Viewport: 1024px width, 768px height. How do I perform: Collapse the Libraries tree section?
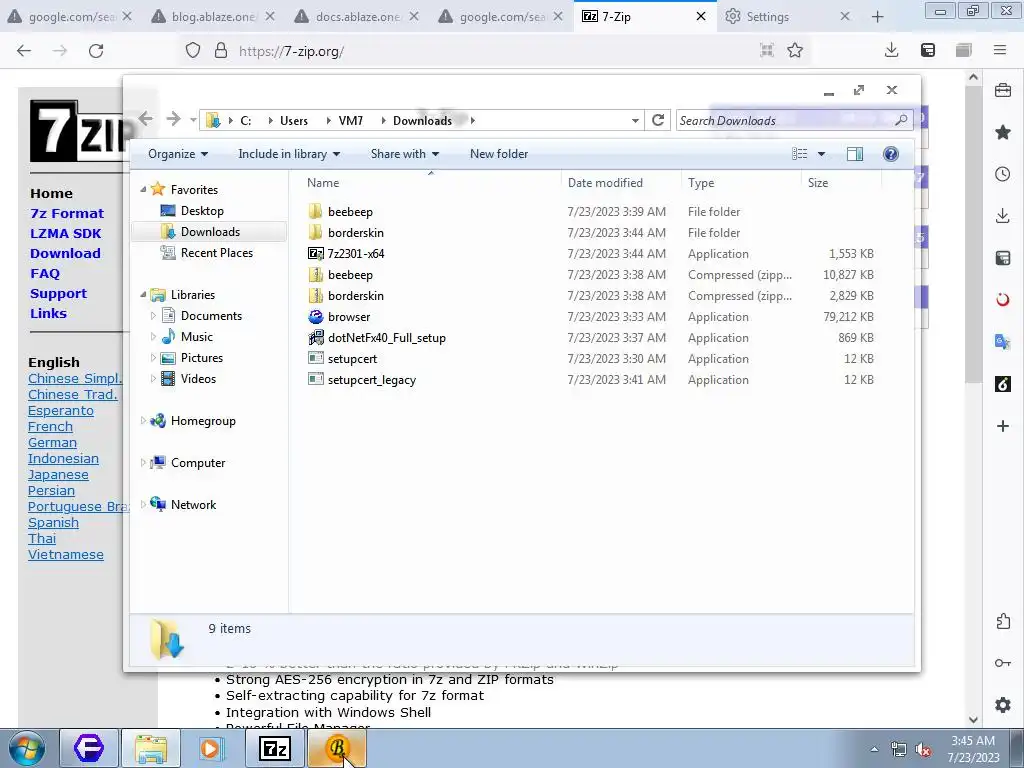(x=143, y=295)
